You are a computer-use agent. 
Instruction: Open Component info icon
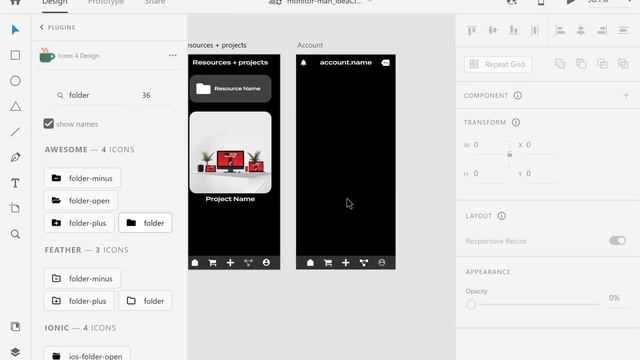518,96
